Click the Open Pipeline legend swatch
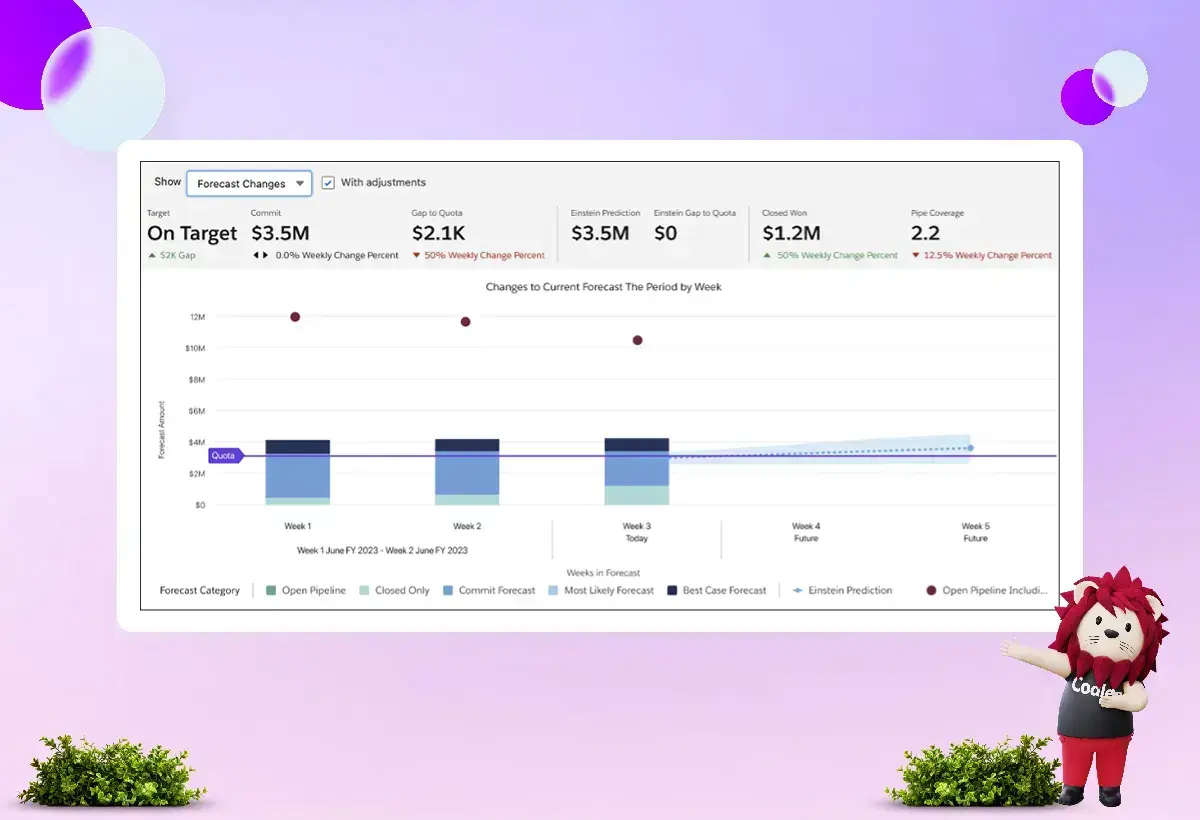Screen dimensions: 1200x820 pos(271,591)
